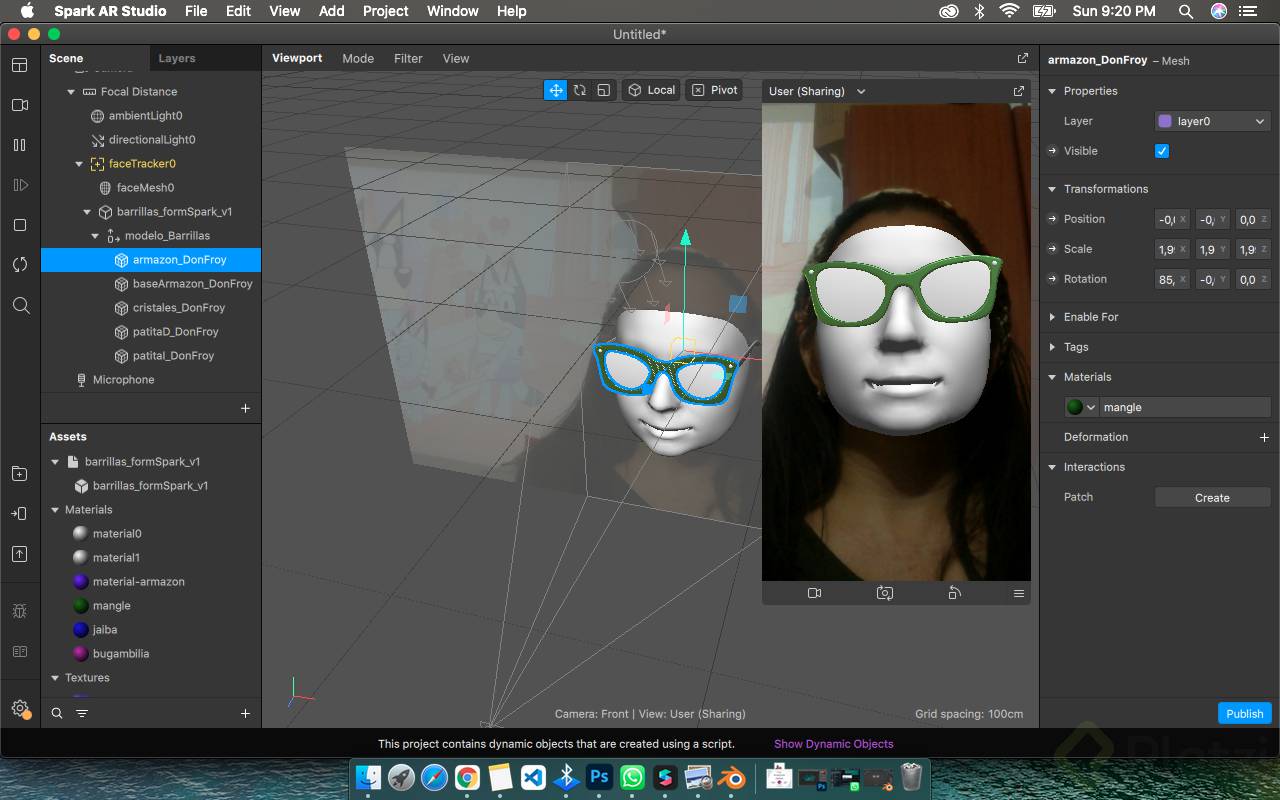
Task: Open the magnifier search icon in left toolbar
Action: (x=20, y=305)
